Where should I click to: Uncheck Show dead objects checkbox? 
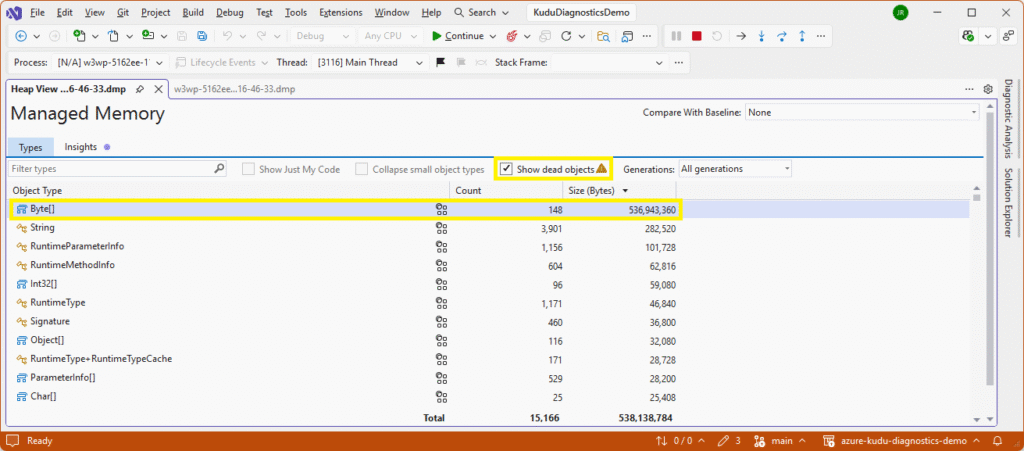(x=506, y=169)
